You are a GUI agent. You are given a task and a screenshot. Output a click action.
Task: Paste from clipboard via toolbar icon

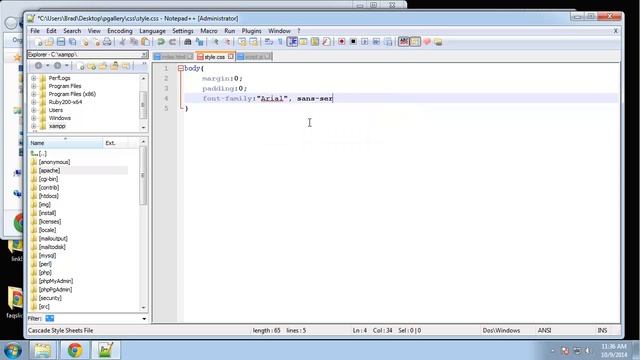pos(145,42)
